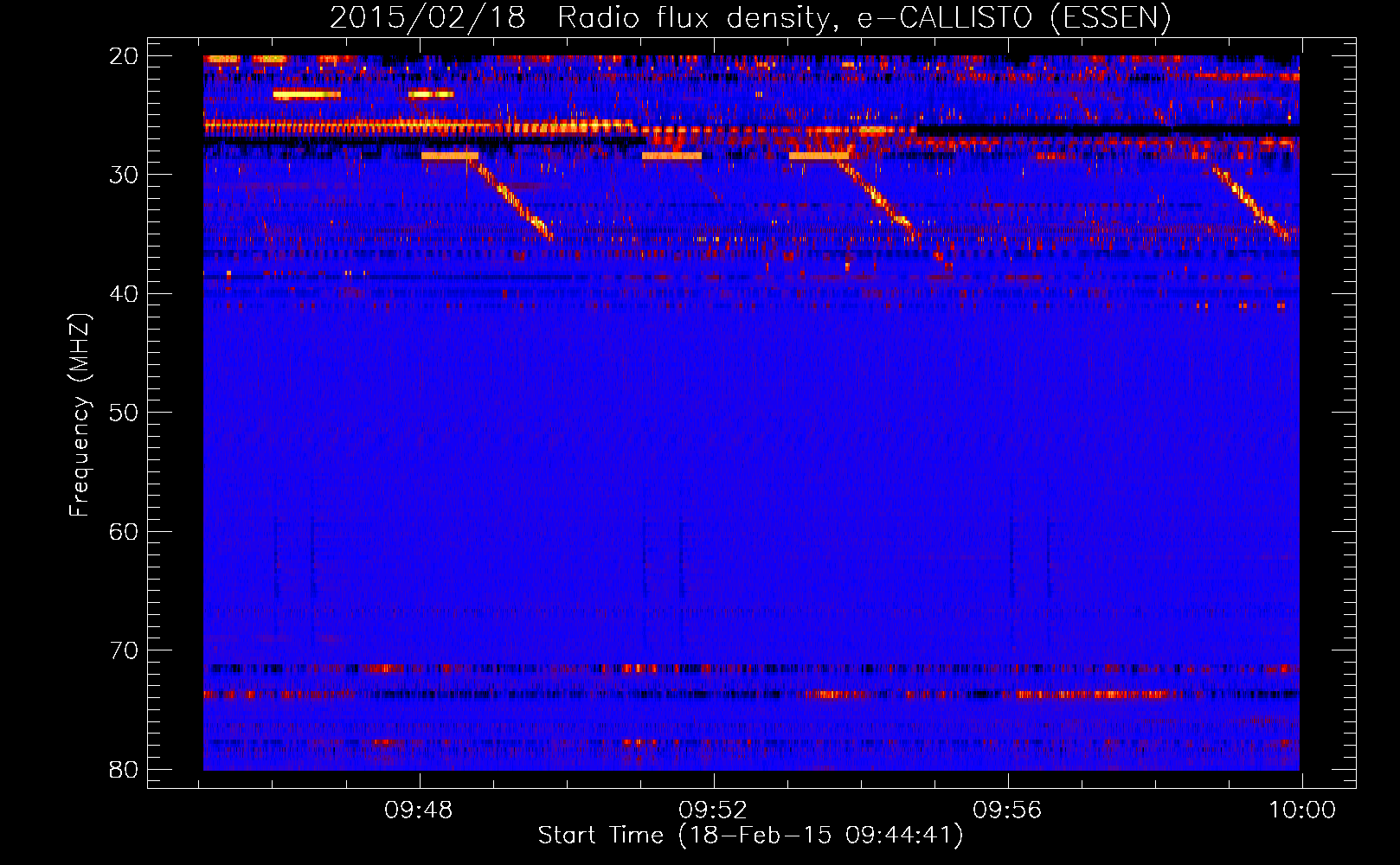This screenshot has width=1400, height=865.
Task: Click the drifting burst reaching 35 MHz near 10:00
Action: [x=1249, y=202]
